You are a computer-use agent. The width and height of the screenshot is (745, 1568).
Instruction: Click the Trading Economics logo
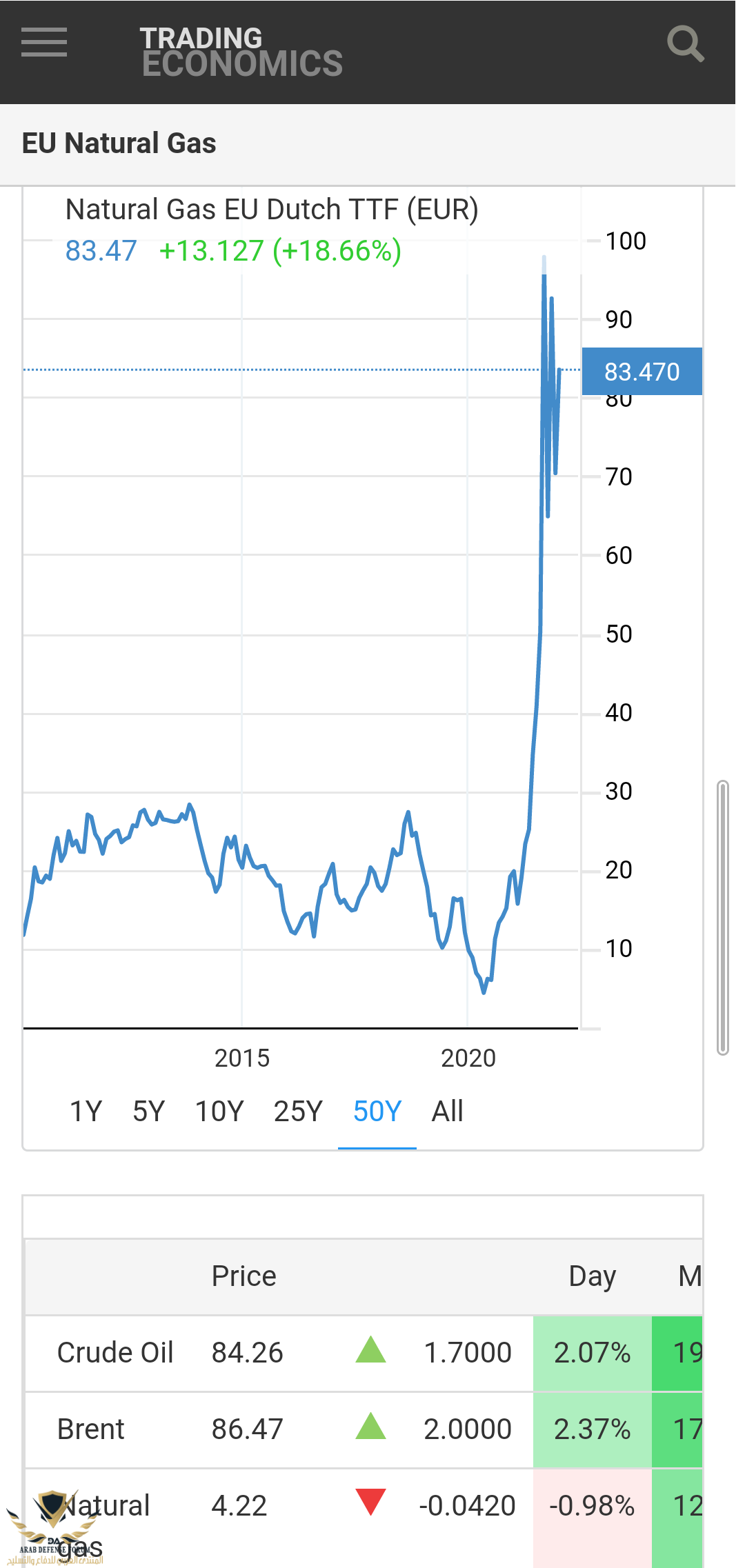241,52
